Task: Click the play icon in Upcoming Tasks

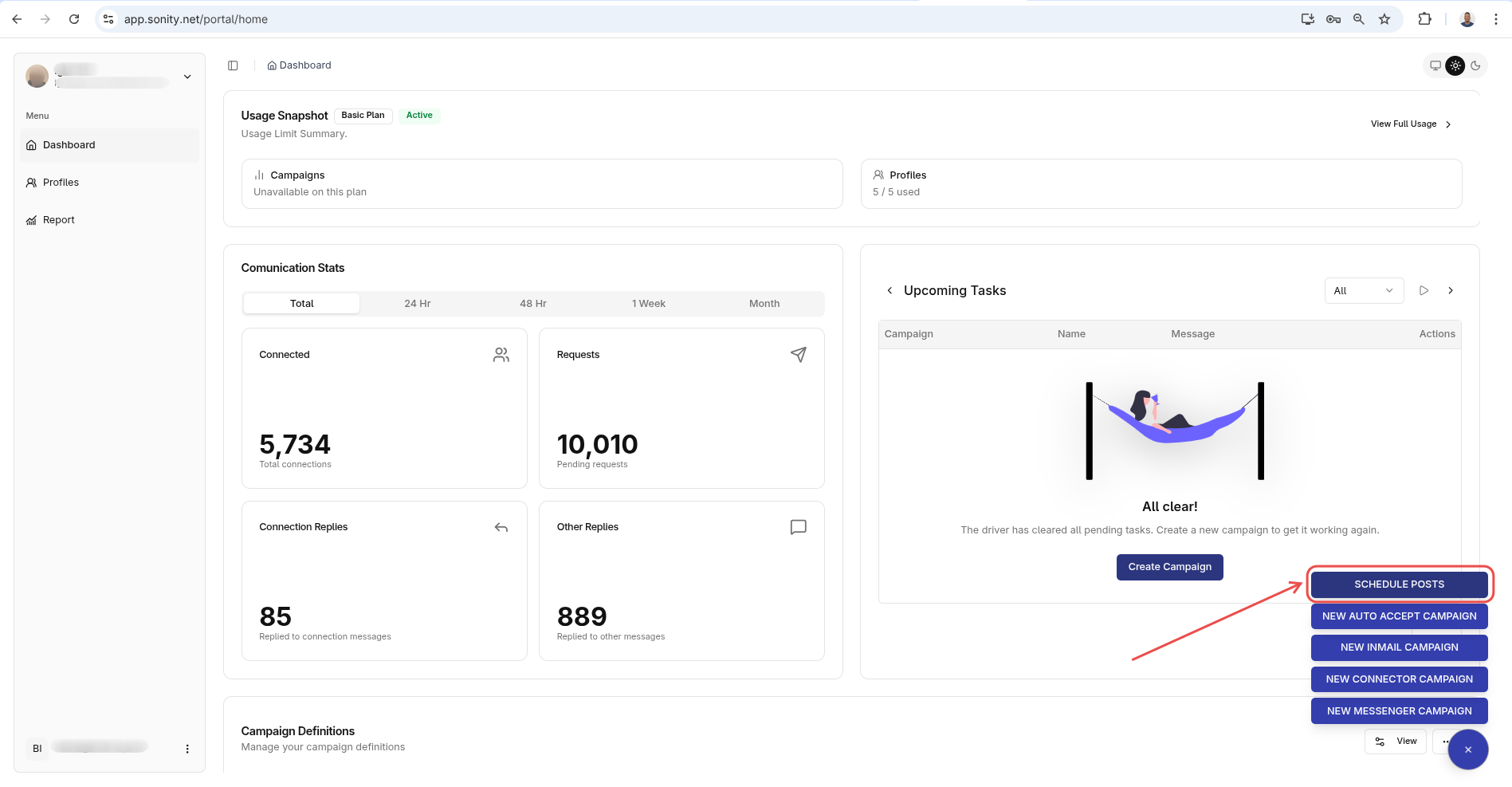Action: (x=1424, y=290)
